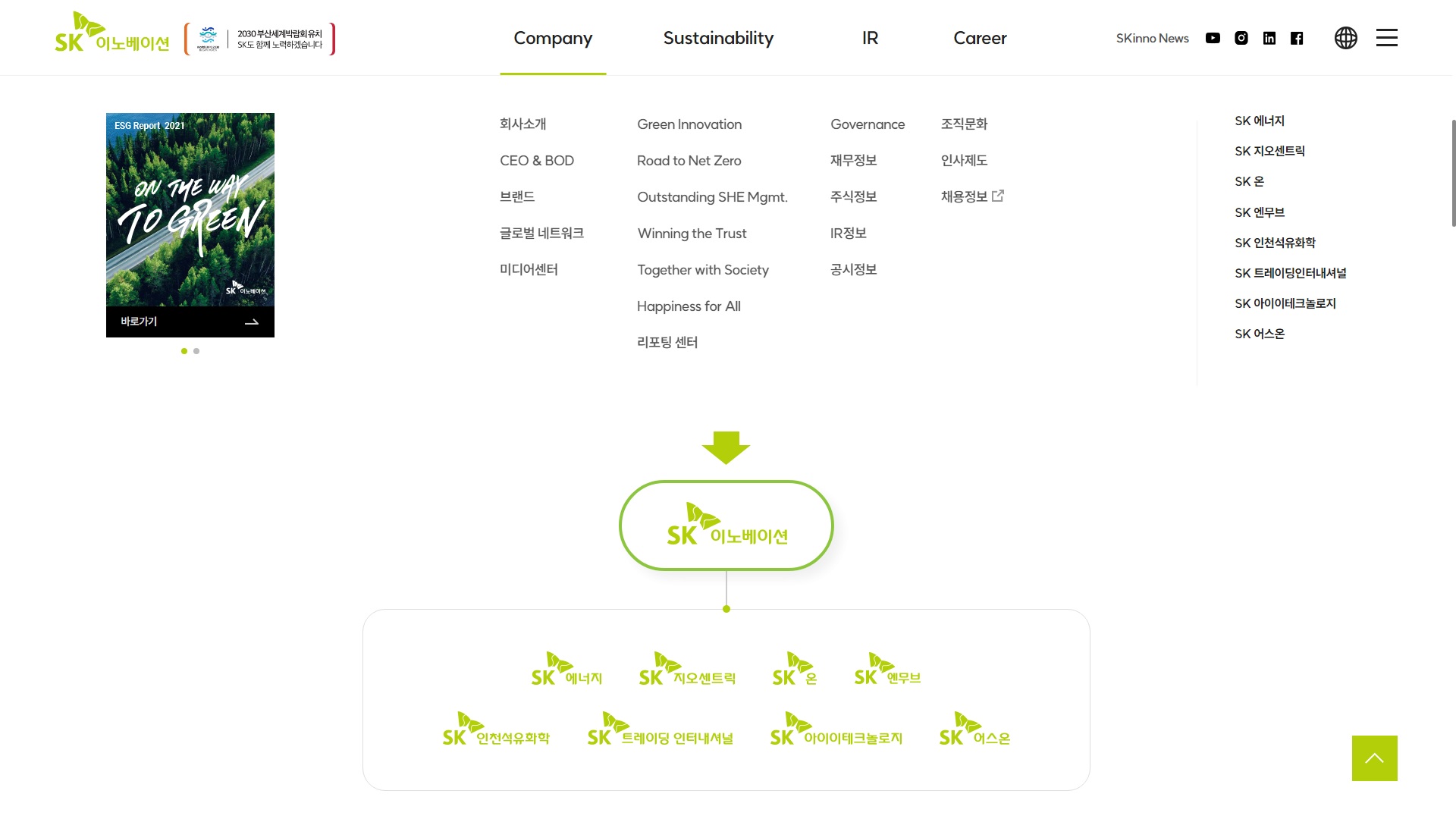
Task: Expand the Career menu
Action: coord(980,38)
